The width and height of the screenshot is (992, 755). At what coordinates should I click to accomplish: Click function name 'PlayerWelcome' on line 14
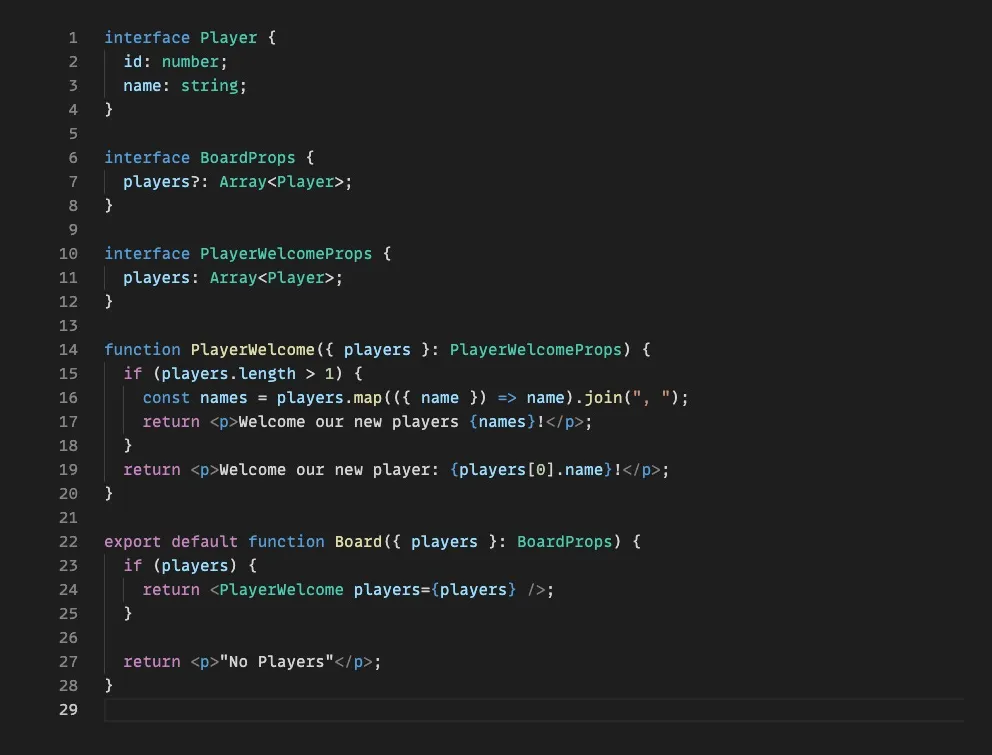tap(252, 350)
